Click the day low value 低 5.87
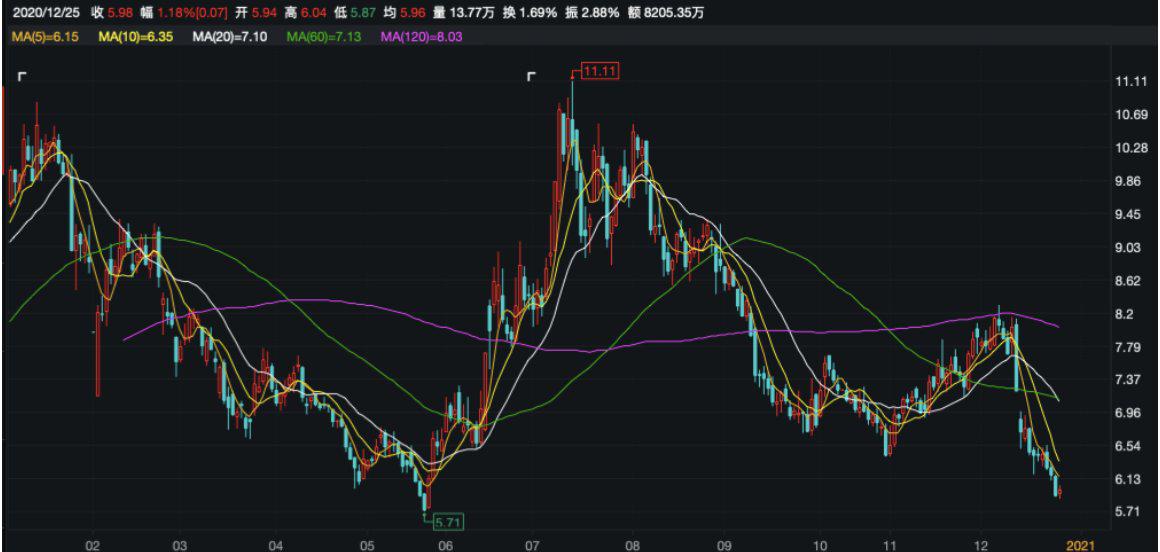1160x552 pixels. coord(354,13)
